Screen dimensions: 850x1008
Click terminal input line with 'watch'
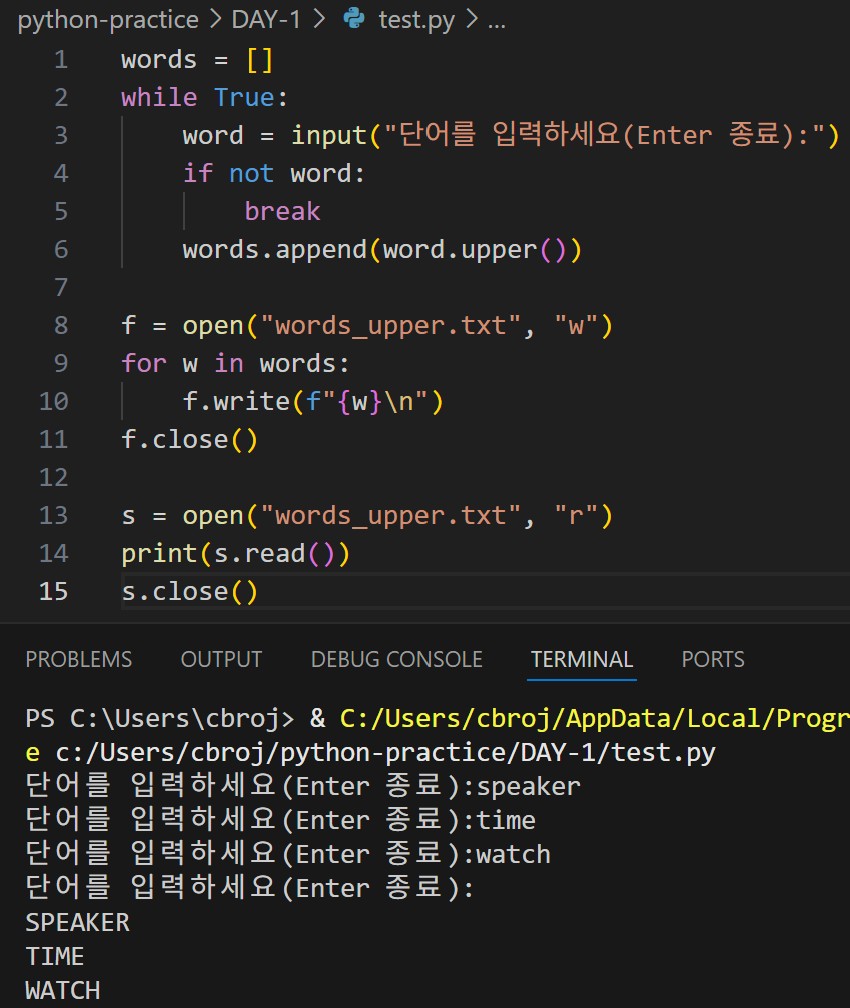(288, 854)
